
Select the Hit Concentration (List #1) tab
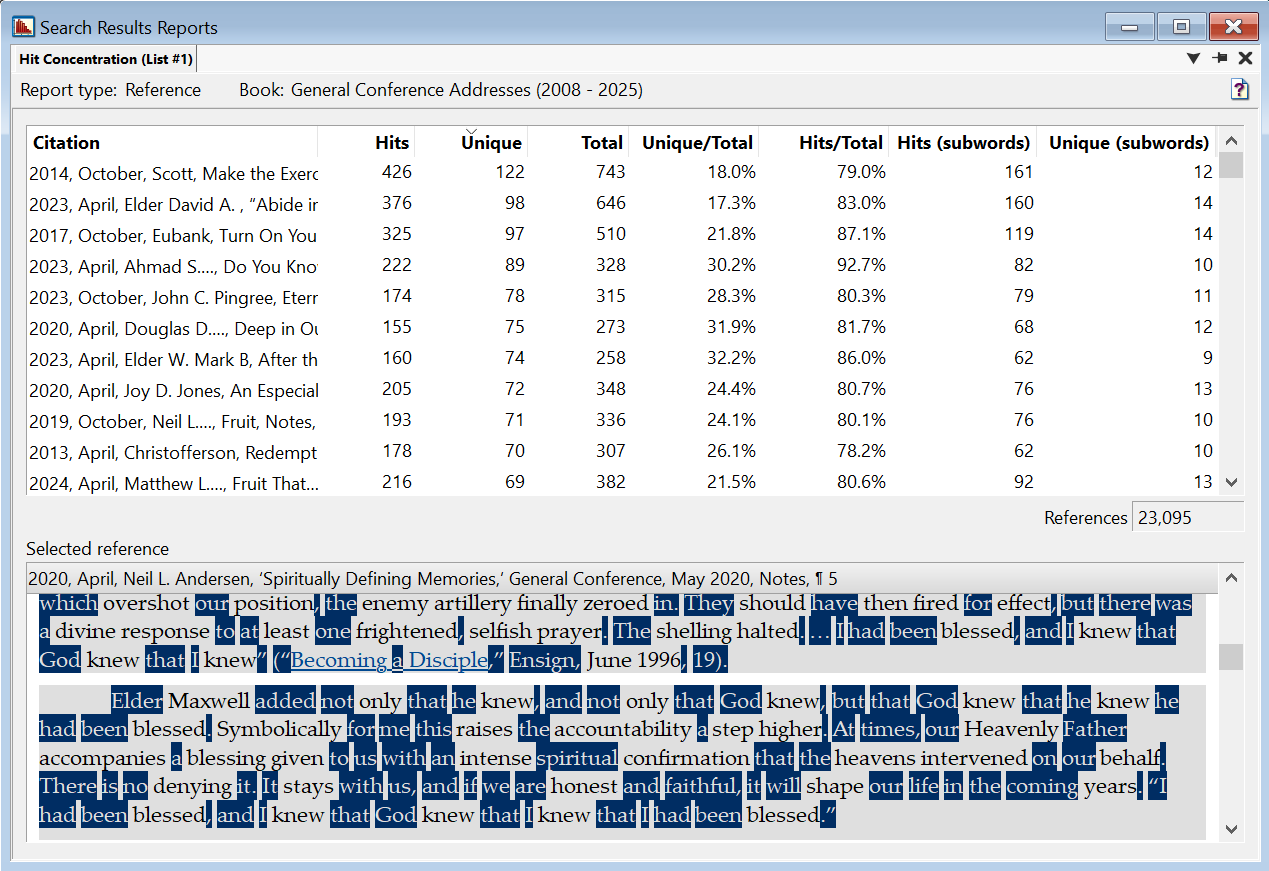[106, 60]
